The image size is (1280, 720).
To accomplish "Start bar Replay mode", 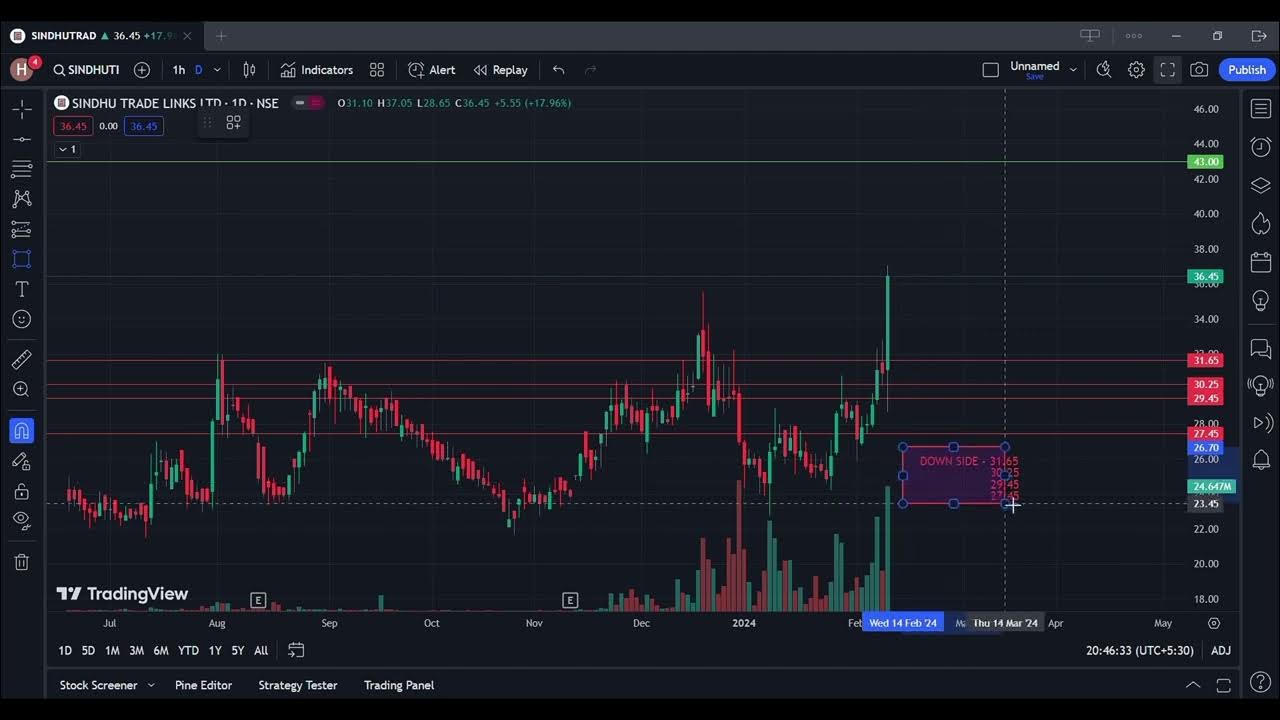I will click(x=500, y=70).
